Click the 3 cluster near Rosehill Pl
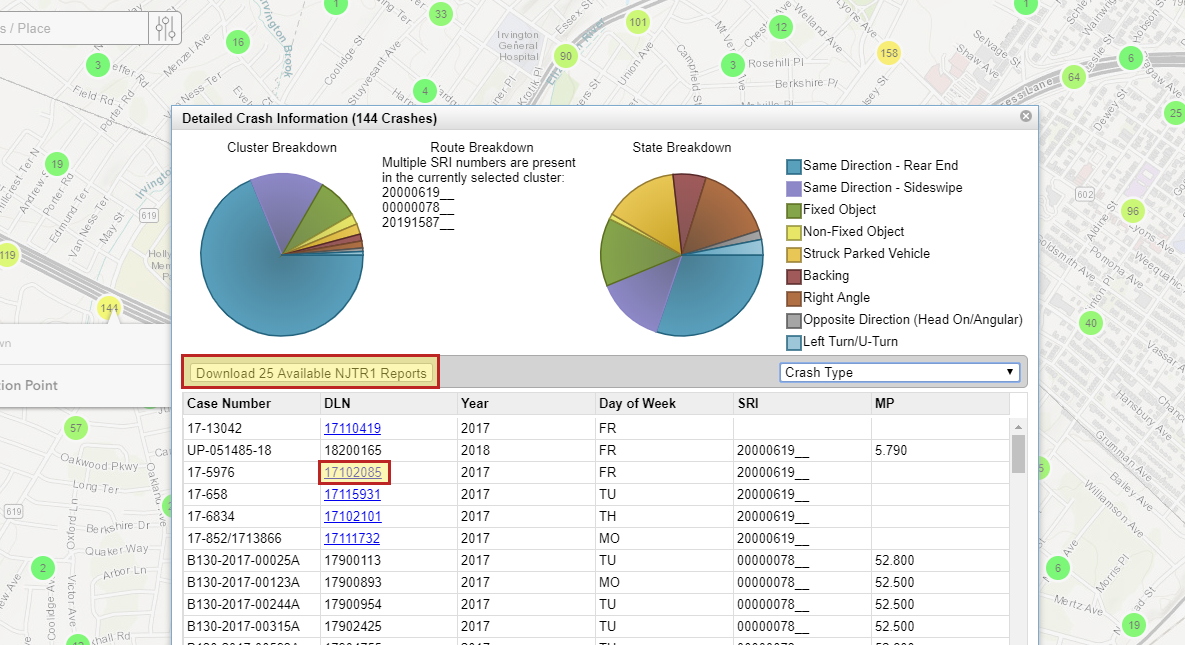 732,65
